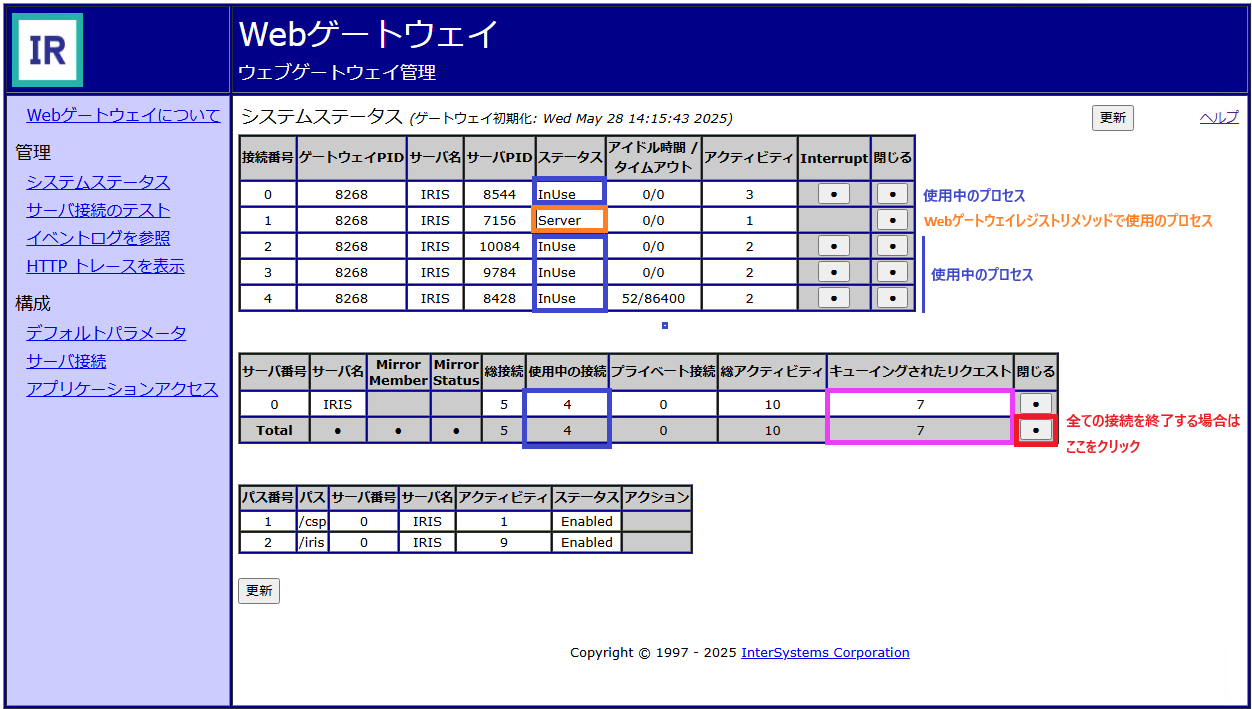The width and height of the screenshot is (1252, 709).
Task: Open イベントログを参照 link
Action: [98, 238]
